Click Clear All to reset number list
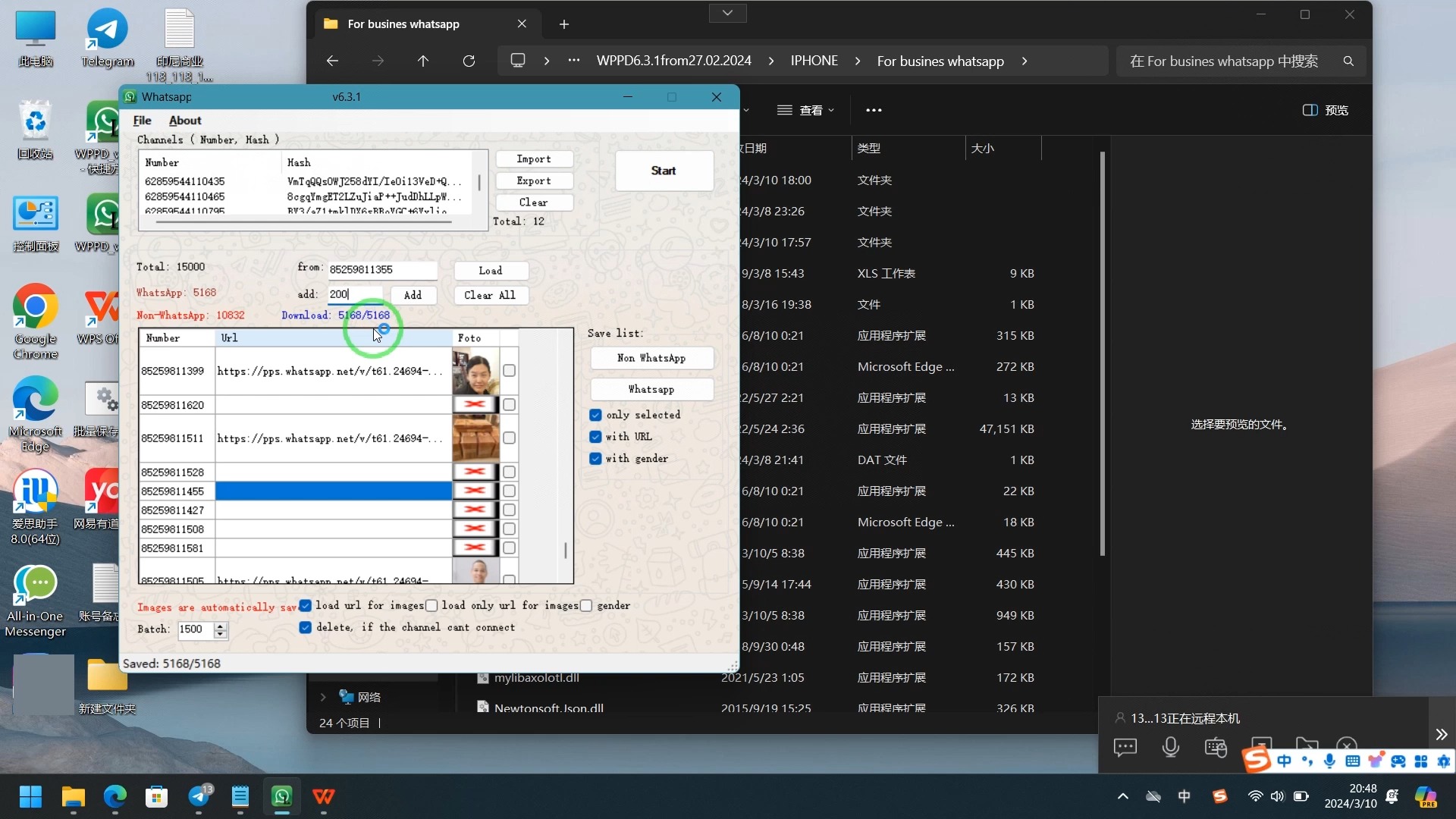The height and width of the screenshot is (819, 1456). pos(491,295)
